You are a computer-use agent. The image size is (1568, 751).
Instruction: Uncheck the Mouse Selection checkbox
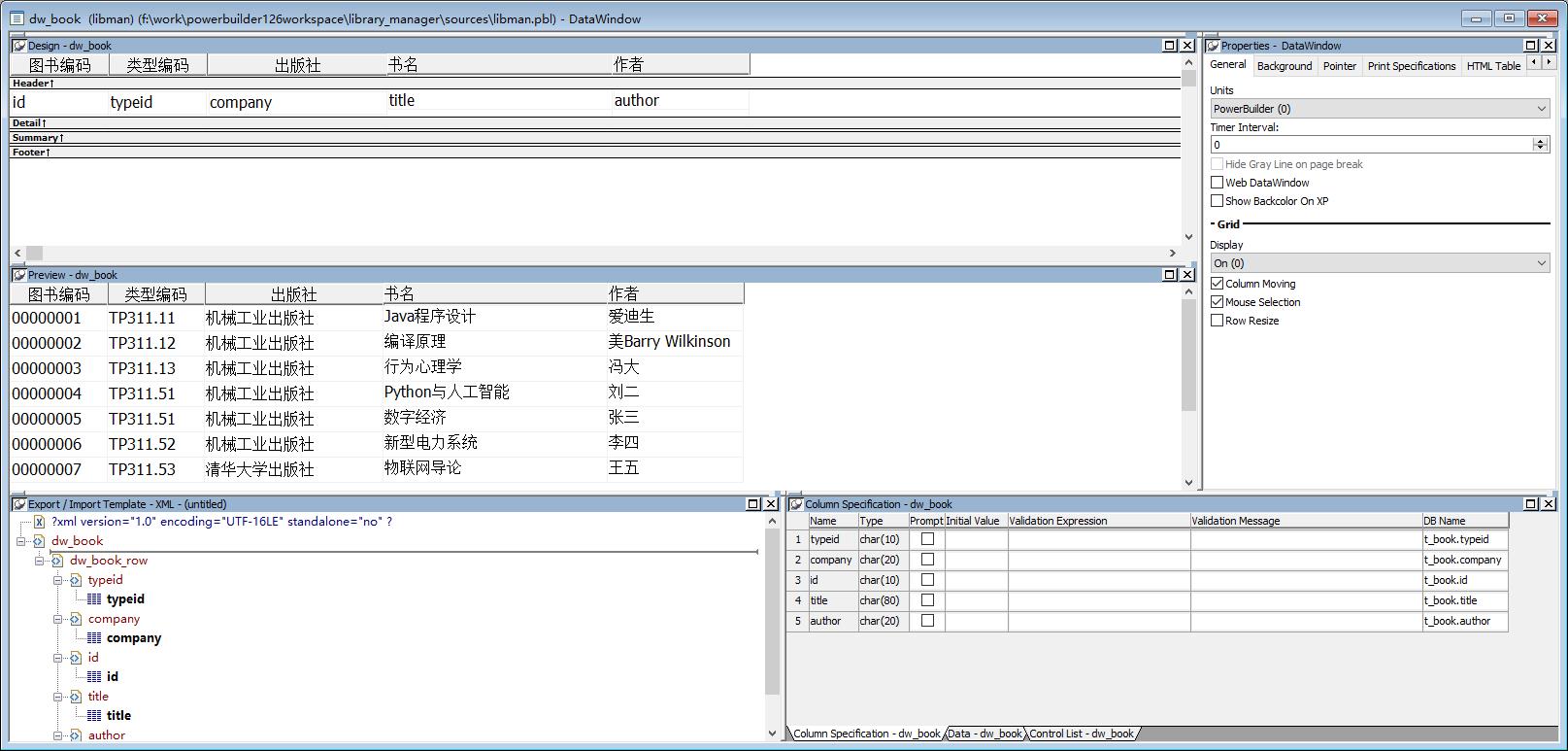(x=1217, y=302)
